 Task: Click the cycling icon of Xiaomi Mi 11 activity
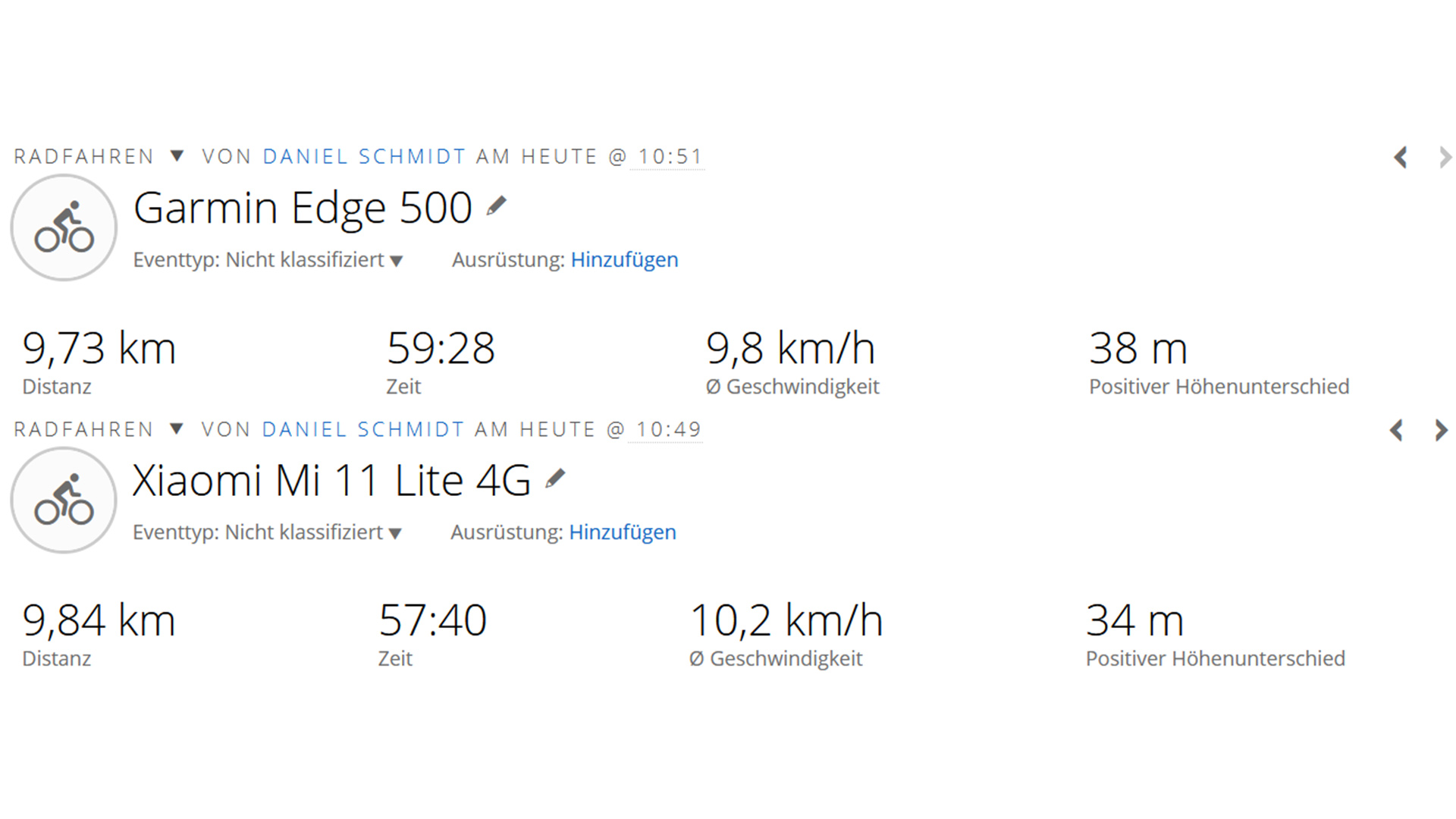coord(64,500)
